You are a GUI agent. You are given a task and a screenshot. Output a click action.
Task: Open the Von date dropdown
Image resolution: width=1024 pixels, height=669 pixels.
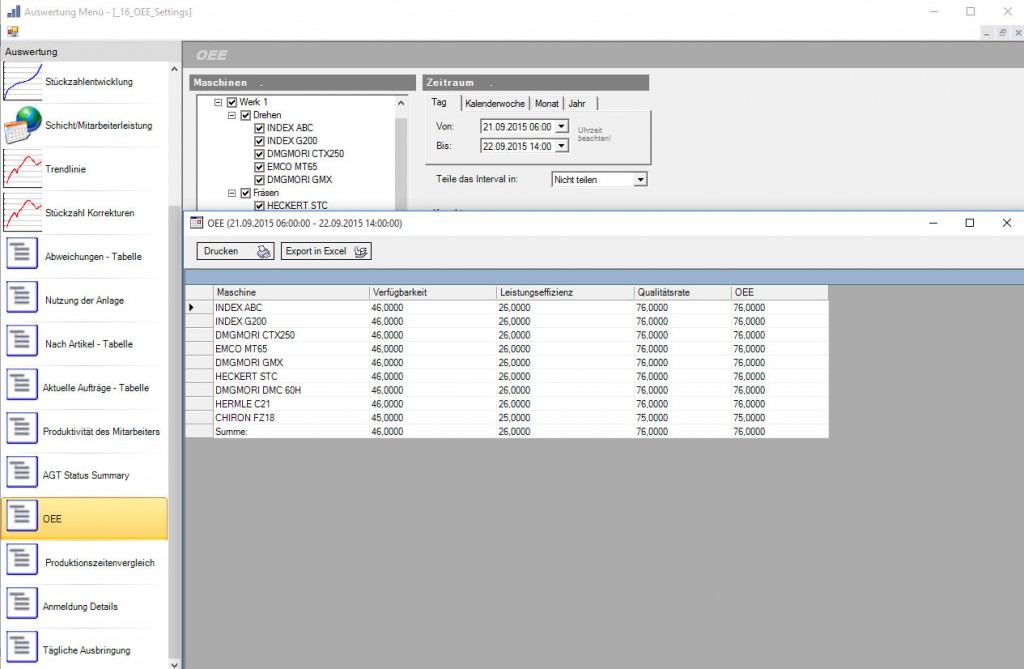(561, 127)
